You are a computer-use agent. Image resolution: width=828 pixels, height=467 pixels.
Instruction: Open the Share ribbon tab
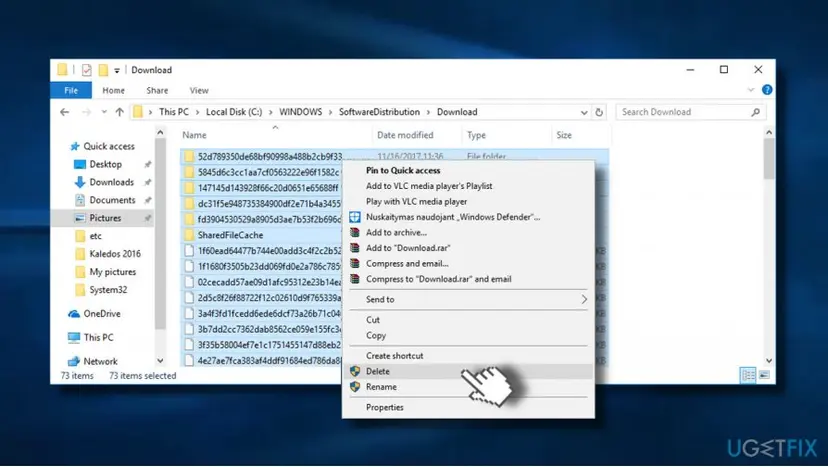pos(157,90)
